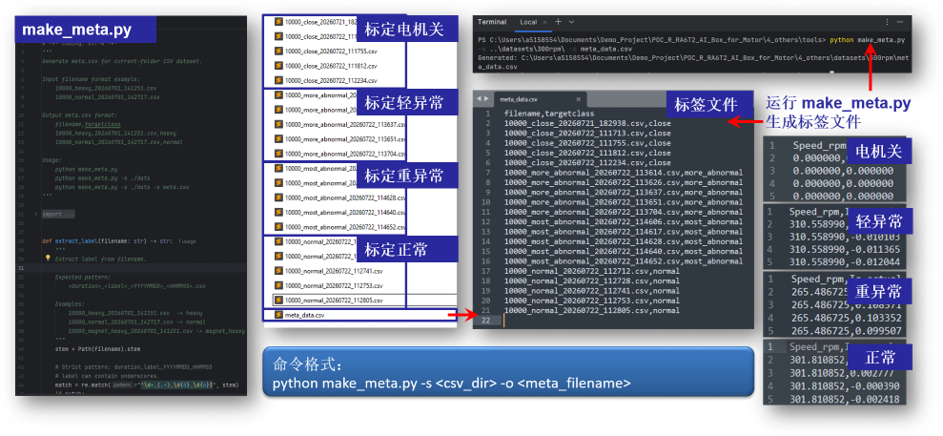
Task: Expand the folded import block in make_meta.py
Action: point(36,214)
